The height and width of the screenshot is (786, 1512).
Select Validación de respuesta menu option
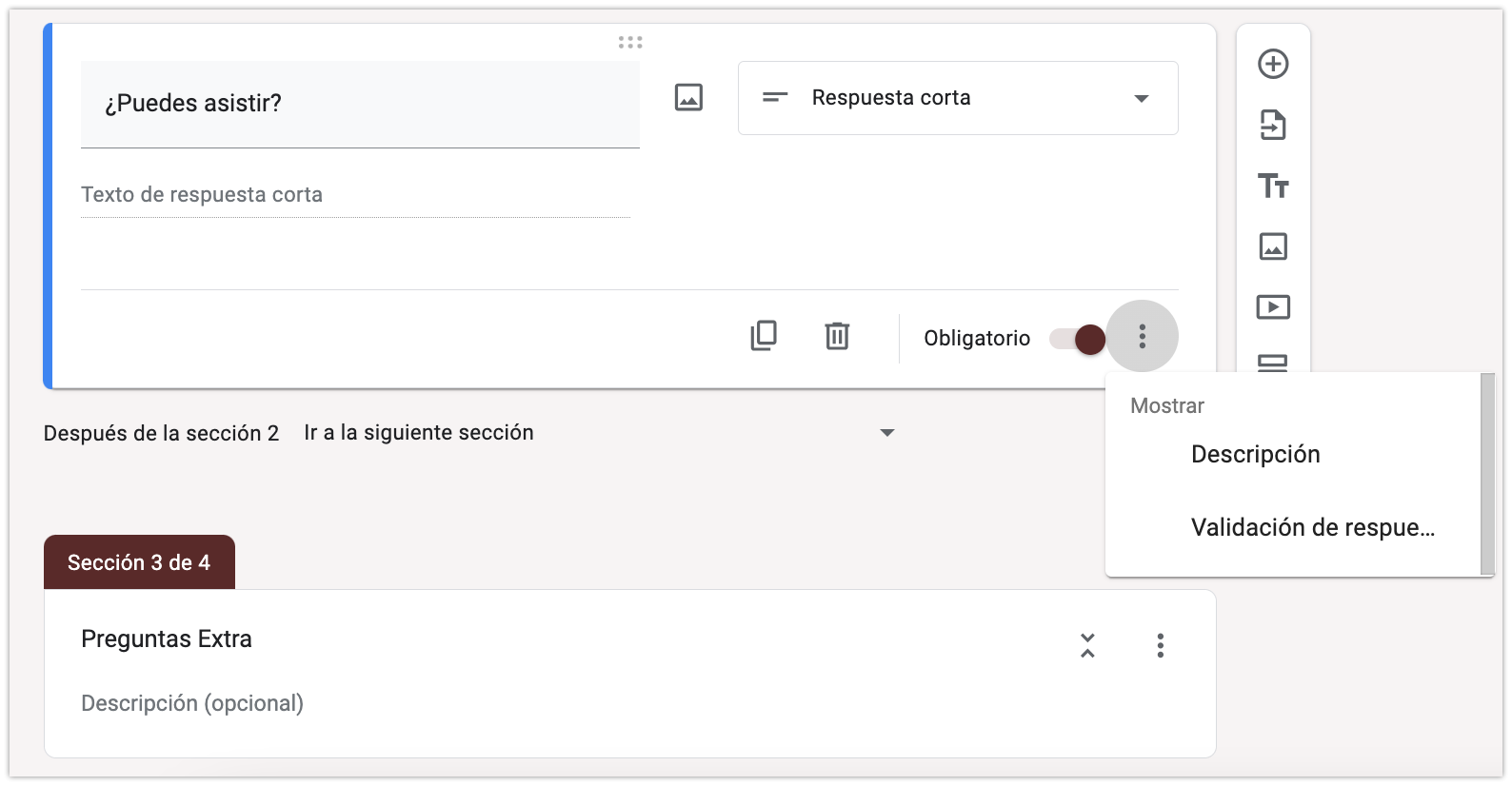click(1312, 527)
